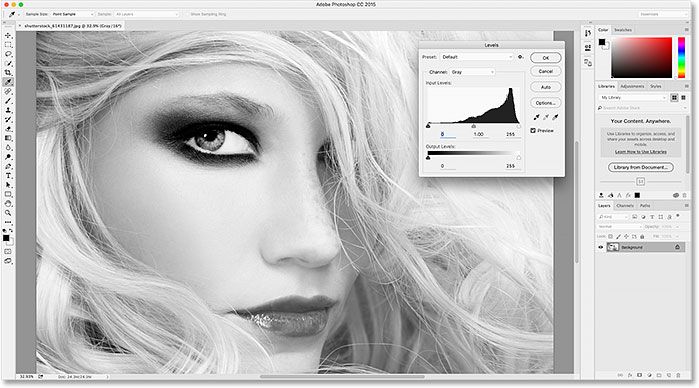The image size is (699, 388).
Task: Select the Gradient tool
Action: pyautogui.click(x=8, y=138)
